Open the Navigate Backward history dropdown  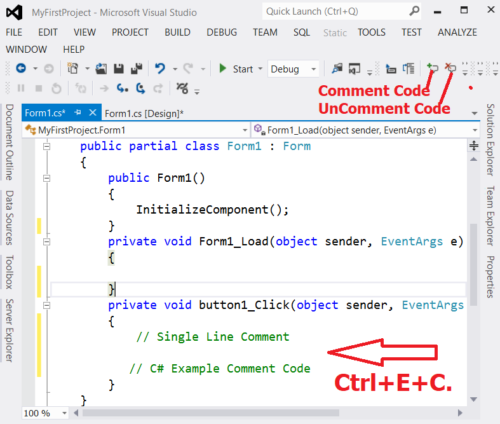(x=35, y=69)
